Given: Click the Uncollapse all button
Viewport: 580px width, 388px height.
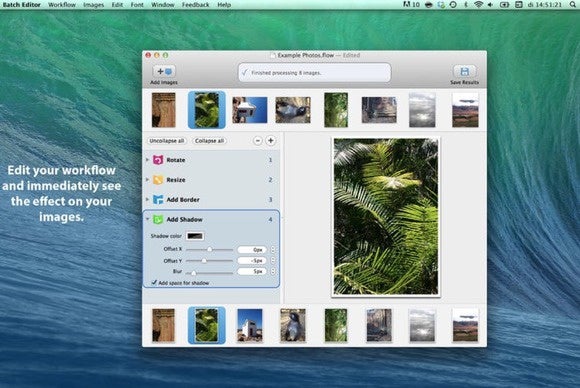Looking at the screenshot, I should click(x=167, y=141).
